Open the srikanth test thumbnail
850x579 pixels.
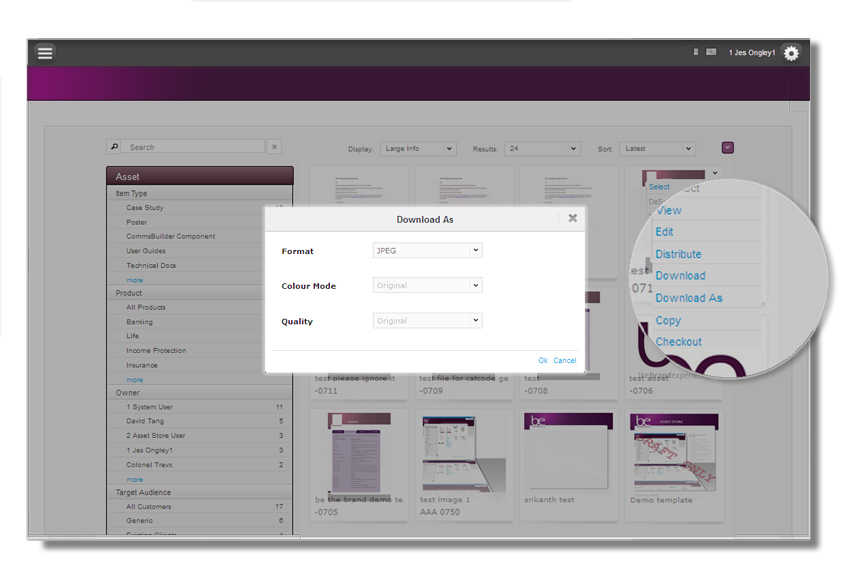(568, 451)
